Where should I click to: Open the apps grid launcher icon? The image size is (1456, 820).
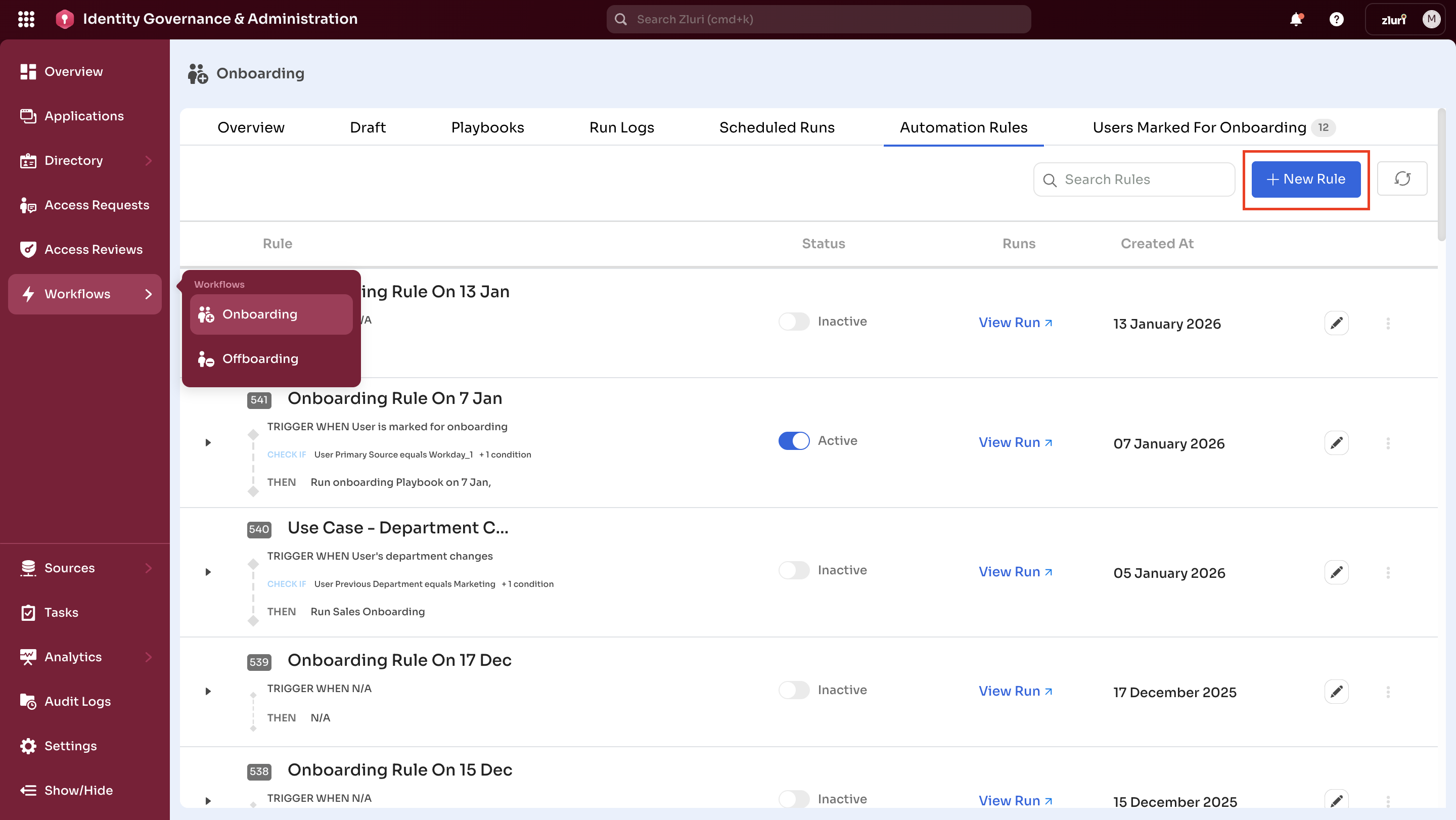point(26,19)
